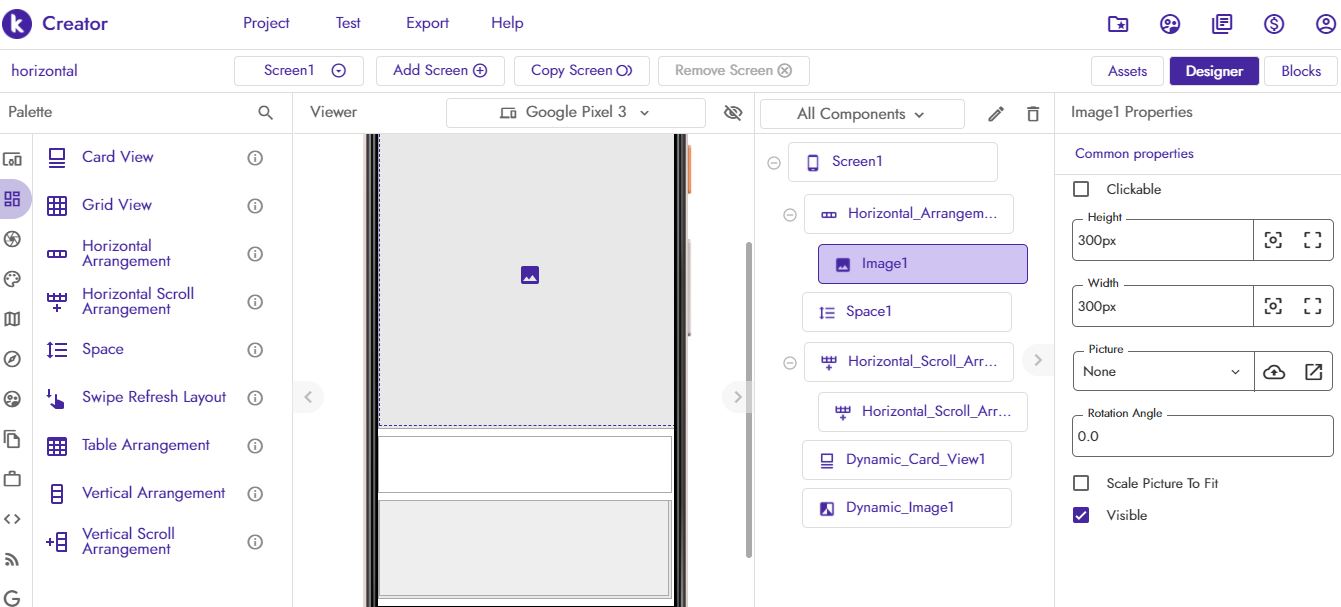Image resolution: width=1341 pixels, height=607 pixels.
Task: Click the cloud upload icon beside Picture dropdown
Action: coord(1273,371)
